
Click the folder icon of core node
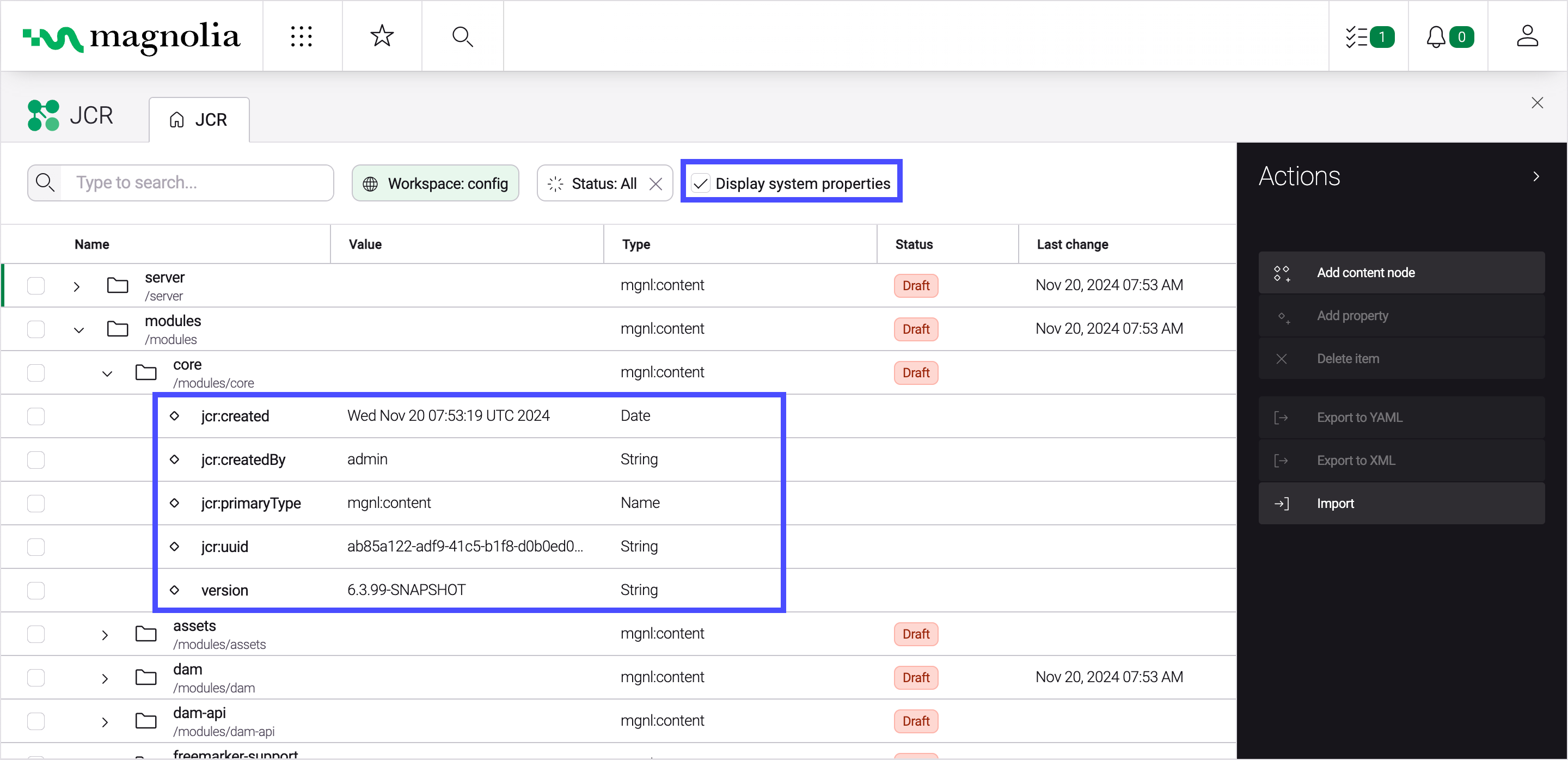click(x=145, y=372)
